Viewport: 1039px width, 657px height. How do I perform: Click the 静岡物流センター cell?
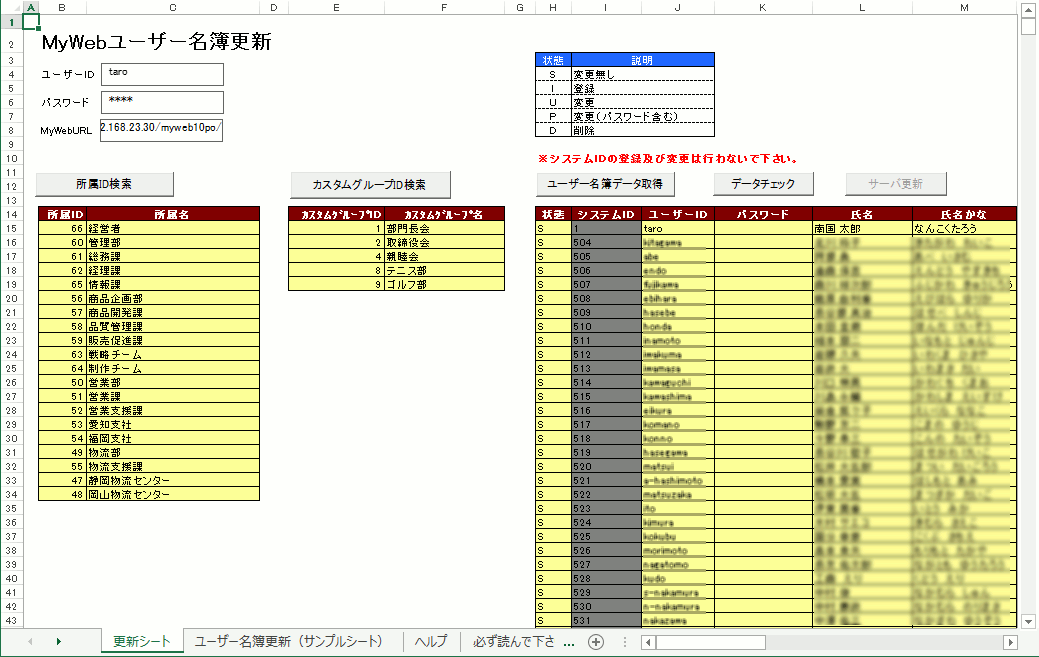pyautogui.click(x=173, y=480)
